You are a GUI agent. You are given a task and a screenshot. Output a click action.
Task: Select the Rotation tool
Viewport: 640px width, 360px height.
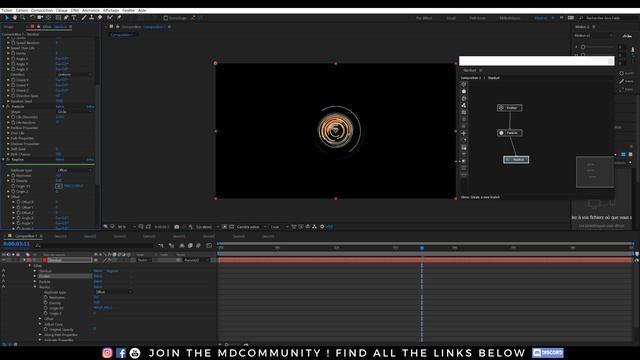coord(32,18)
